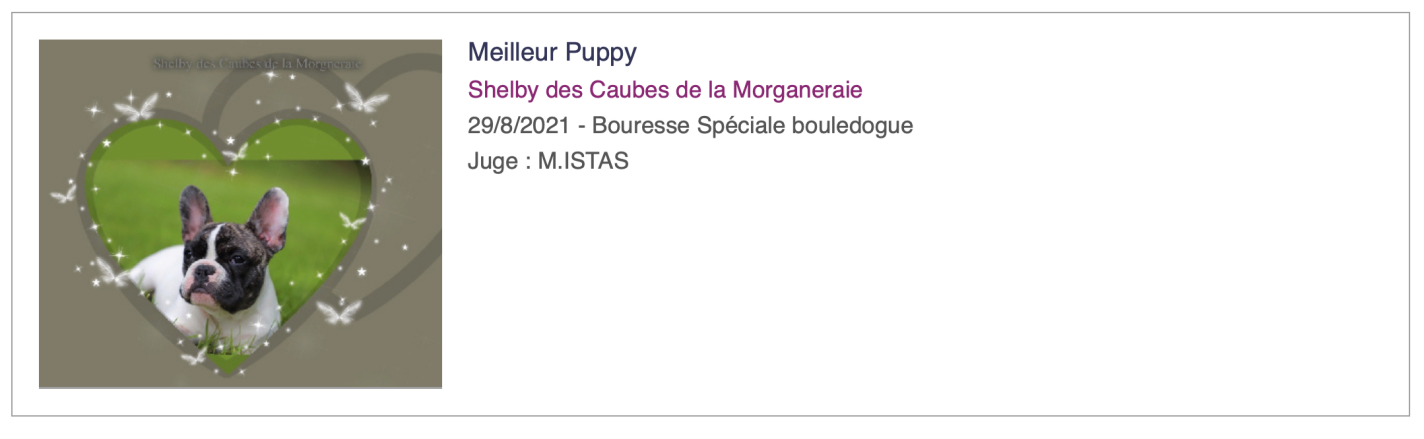
Task: Click the date text 29/8/2021
Action: tap(517, 126)
